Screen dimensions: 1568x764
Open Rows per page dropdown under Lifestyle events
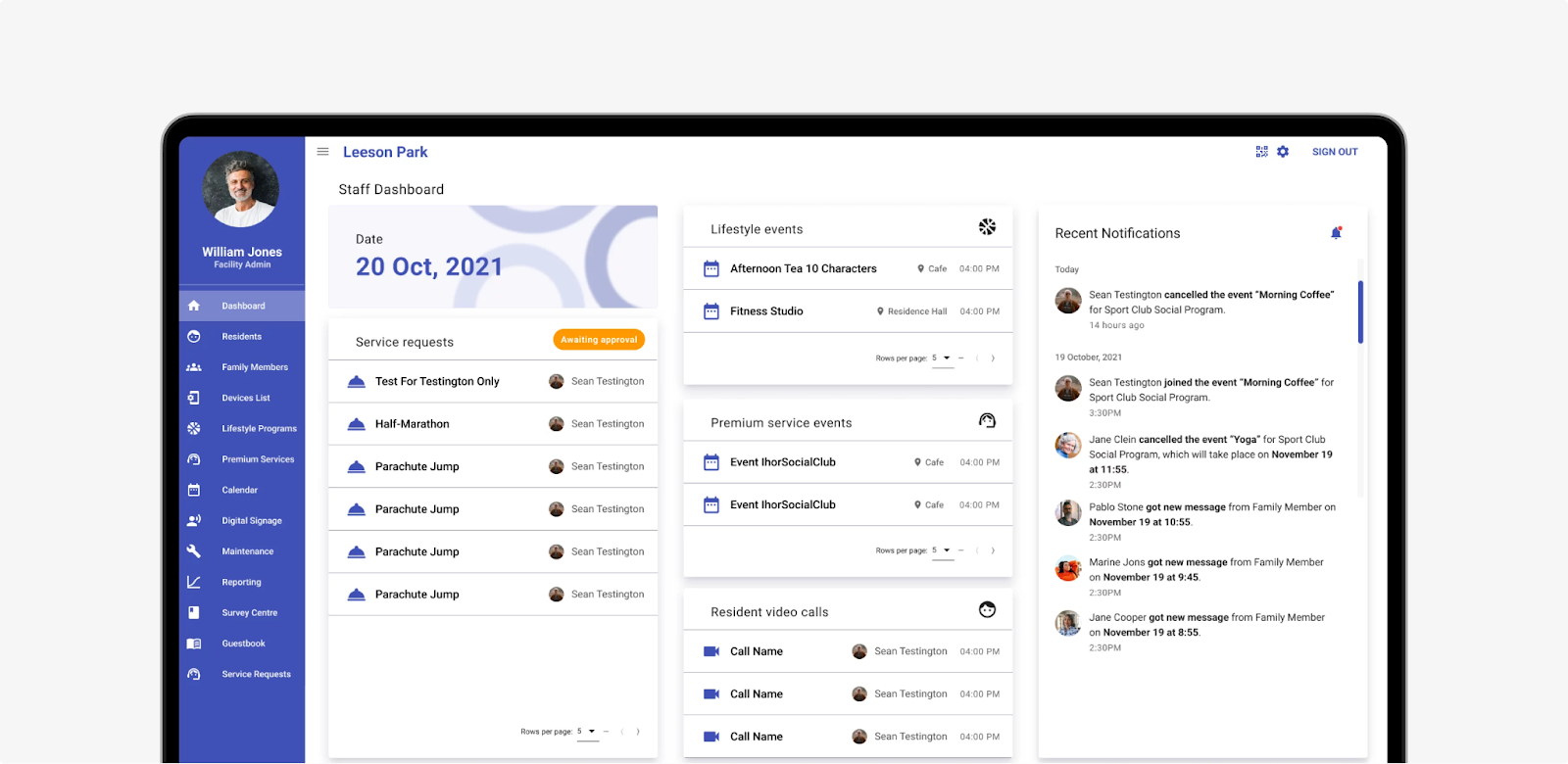click(x=942, y=358)
